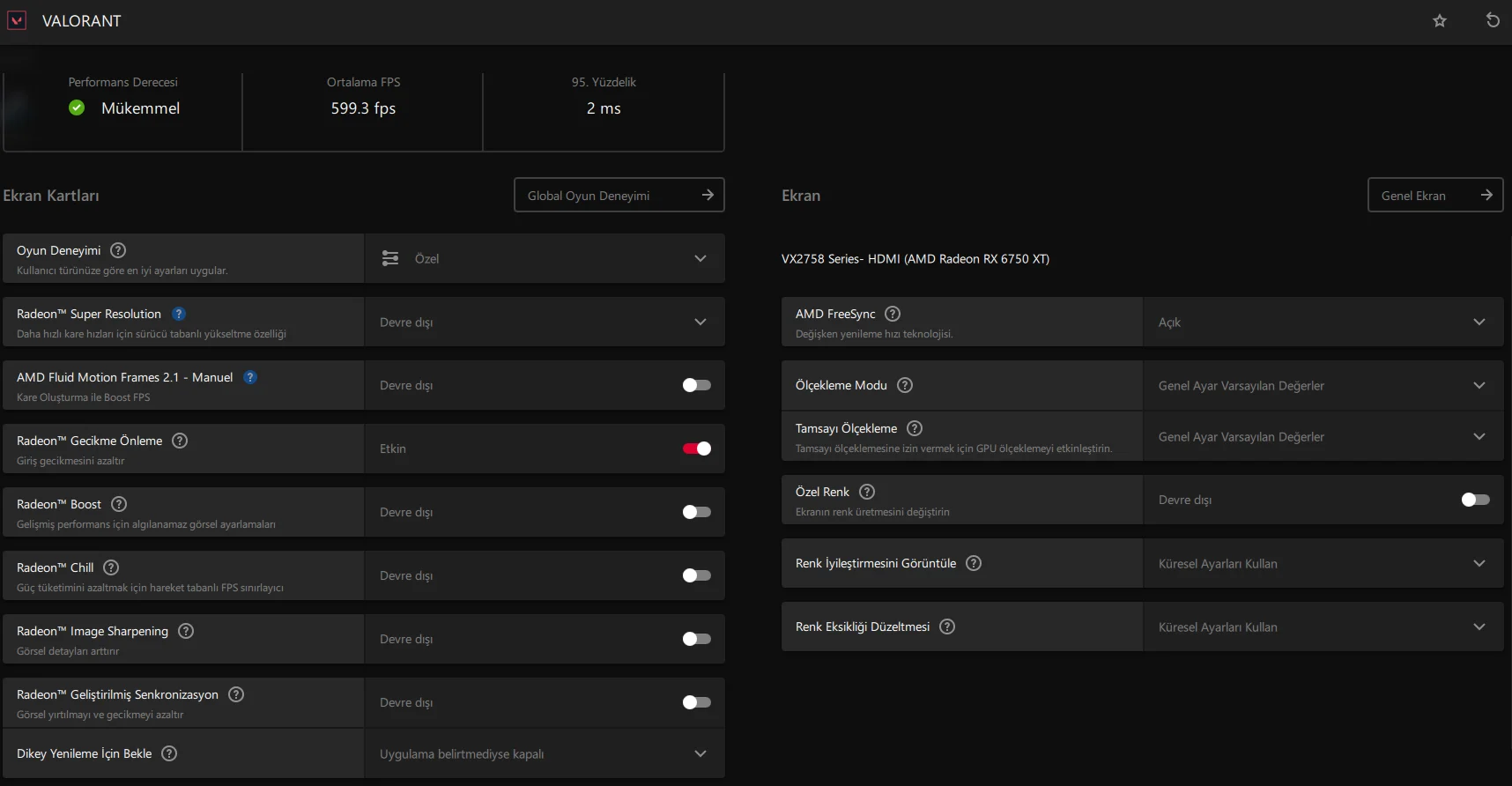This screenshot has width=1512, height=786.
Task: Click the reset arrow icon at top right
Action: 1493,20
